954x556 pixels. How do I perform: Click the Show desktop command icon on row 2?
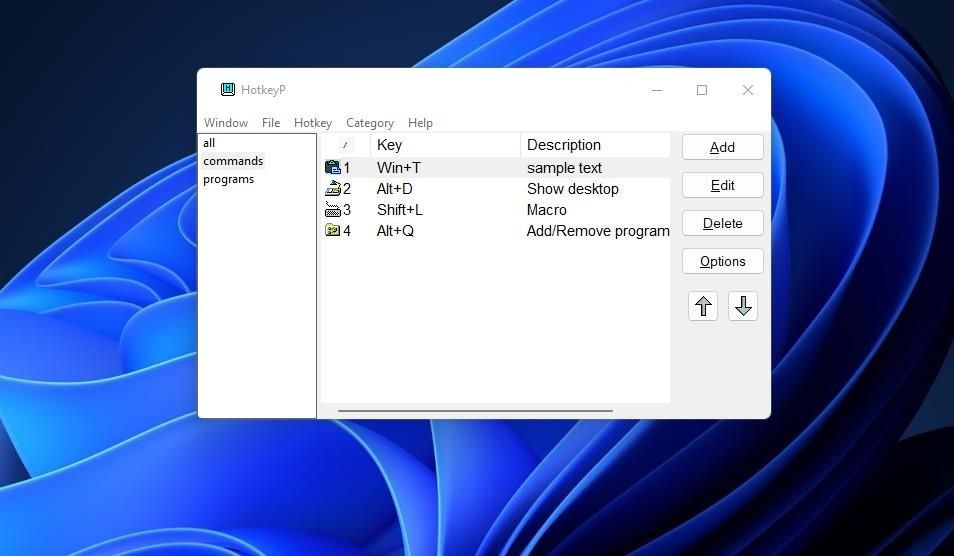[332, 189]
